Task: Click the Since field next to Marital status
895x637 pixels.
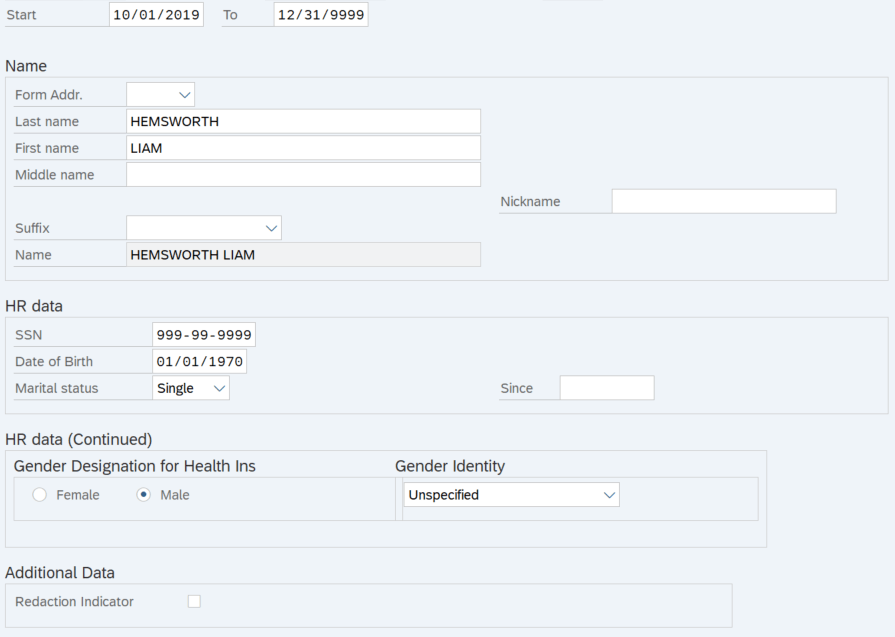Action: 606,387
